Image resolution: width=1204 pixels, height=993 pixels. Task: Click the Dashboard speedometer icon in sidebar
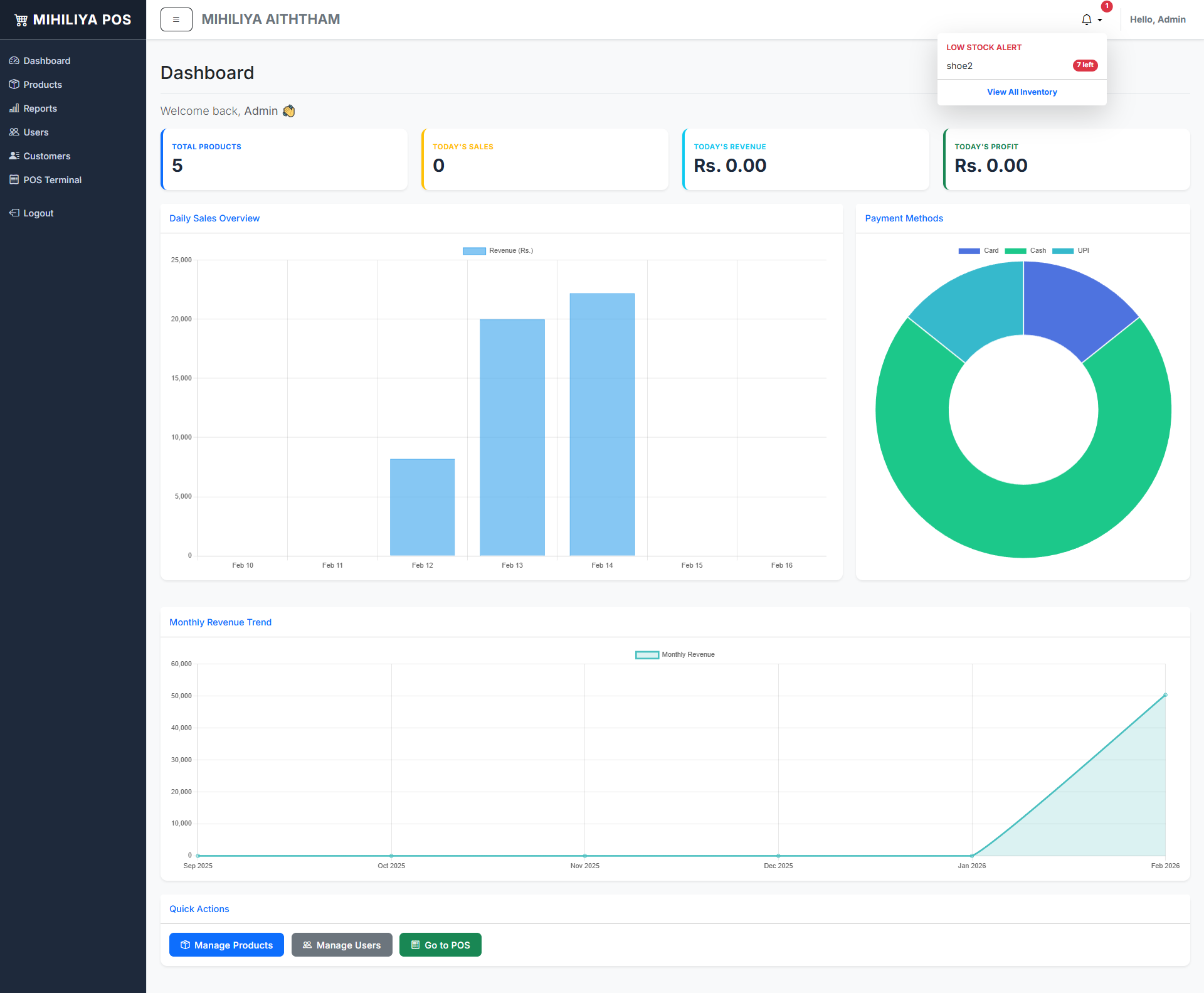coord(14,61)
